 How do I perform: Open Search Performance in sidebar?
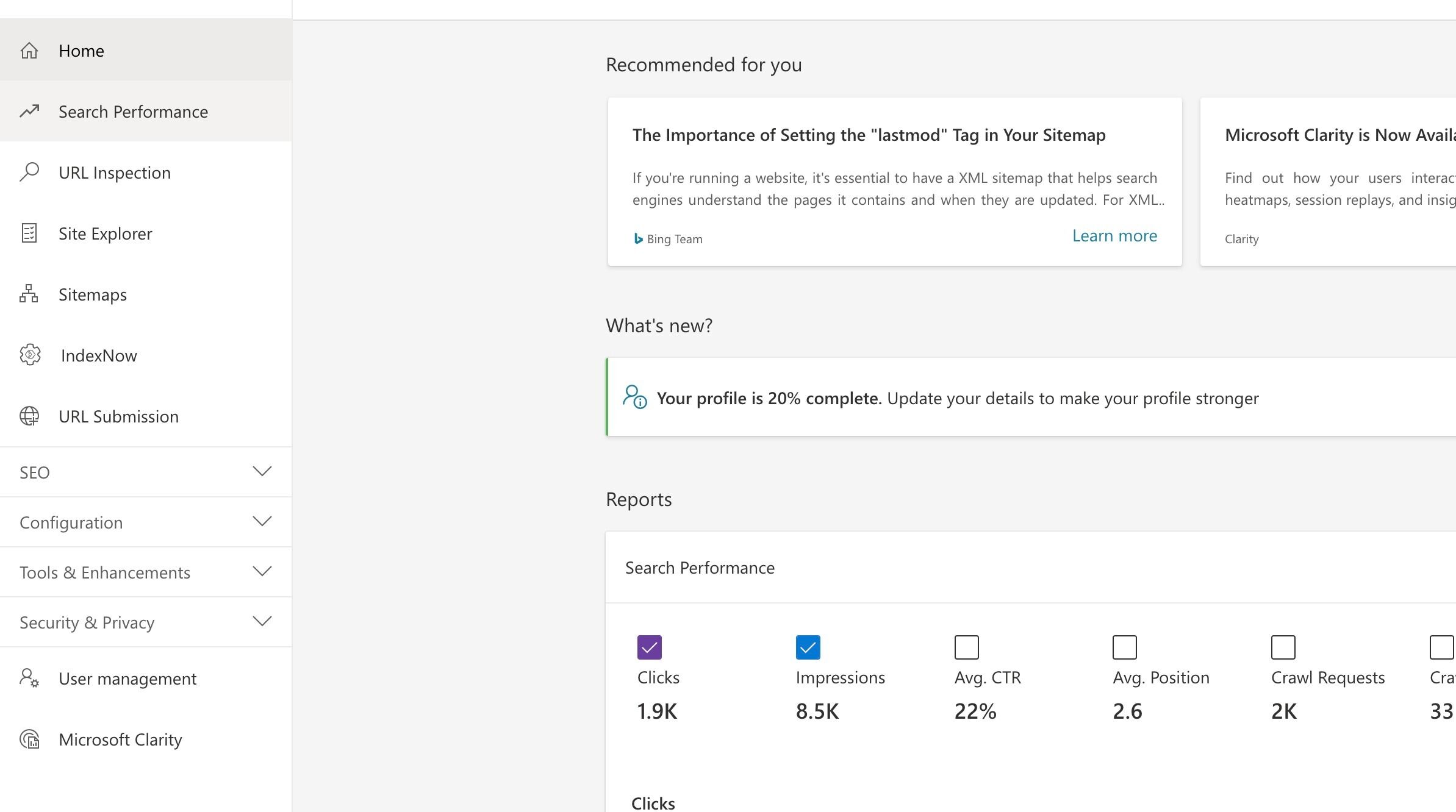click(x=146, y=111)
